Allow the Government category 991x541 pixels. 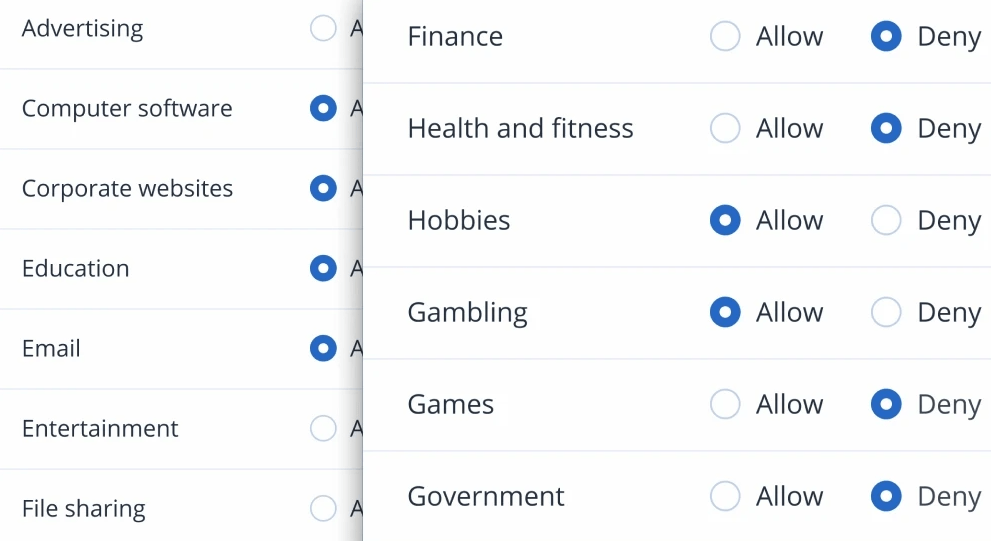725,497
